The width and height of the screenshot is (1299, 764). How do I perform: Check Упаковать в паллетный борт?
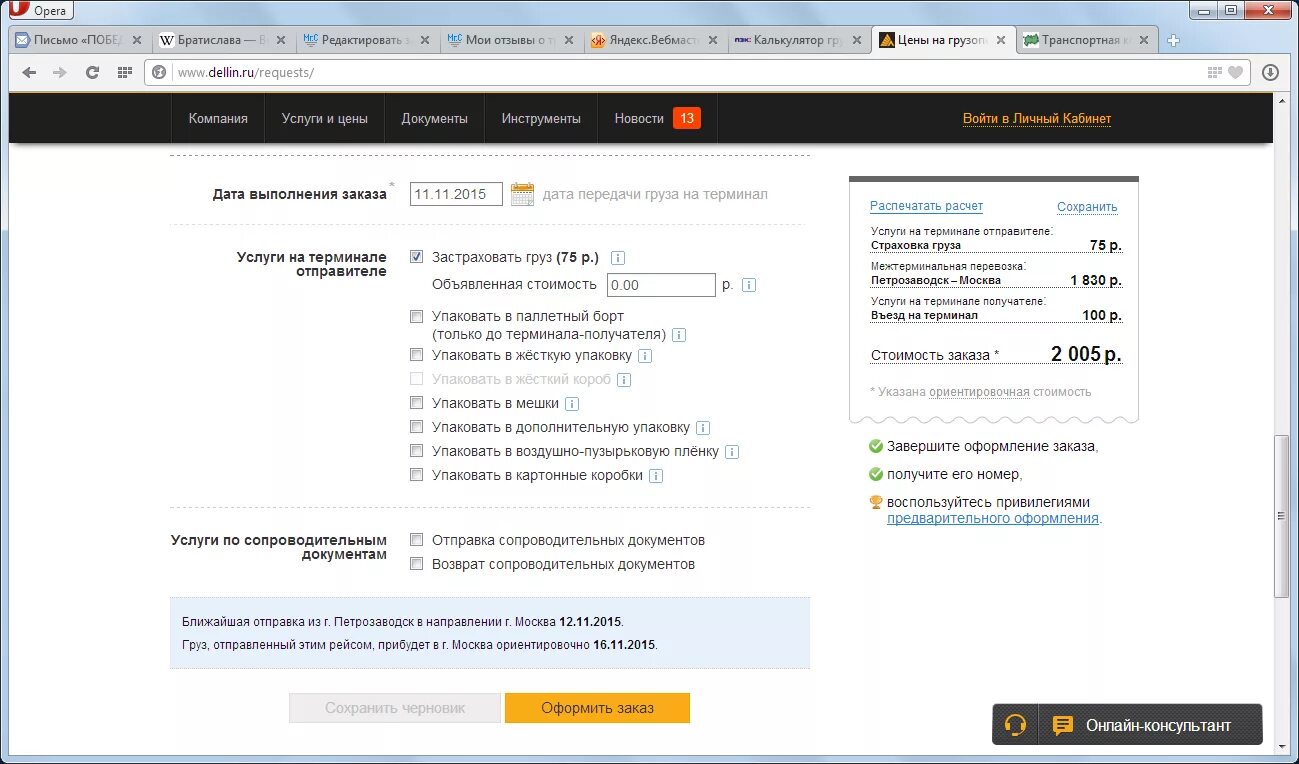click(x=417, y=317)
